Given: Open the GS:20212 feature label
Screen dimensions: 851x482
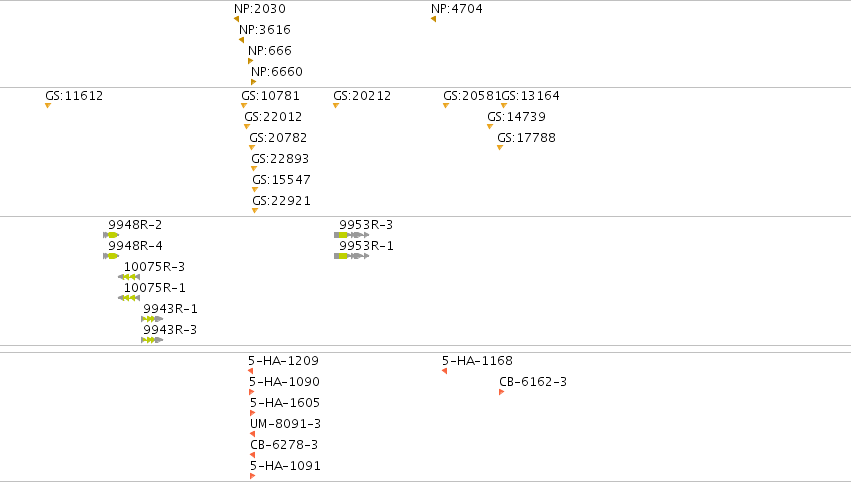Looking at the screenshot, I should click(362, 96).
